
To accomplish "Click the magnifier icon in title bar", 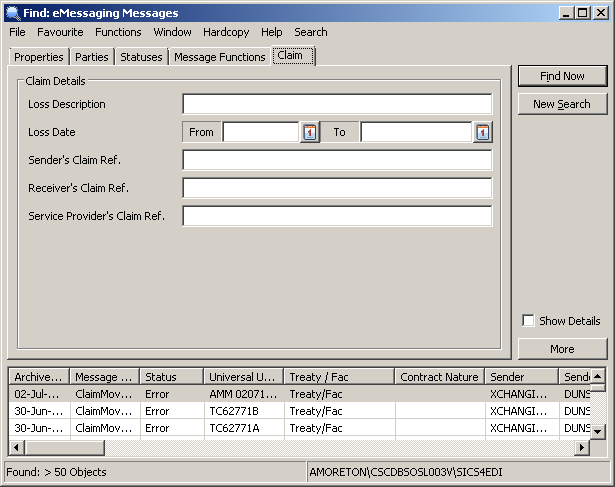I will (x=12, y=13).
